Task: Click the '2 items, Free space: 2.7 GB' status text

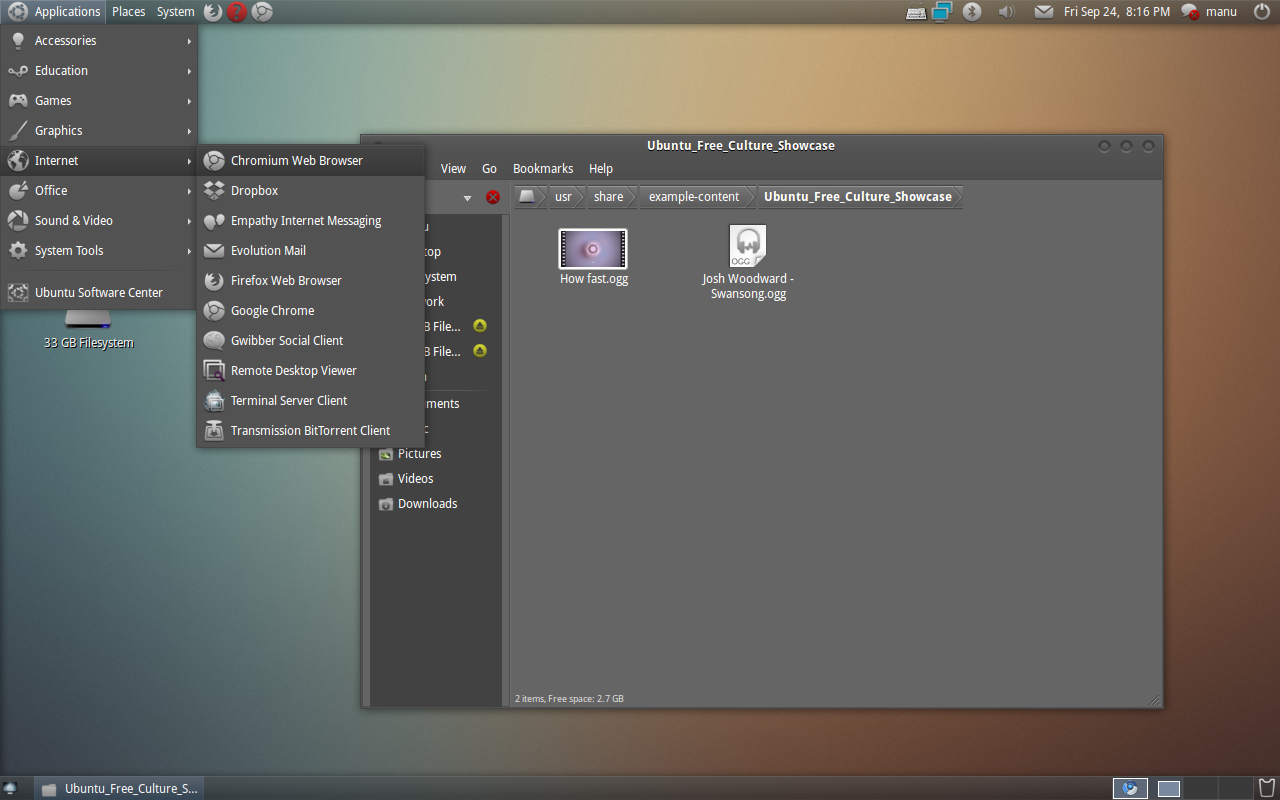Action: point(569,699)
